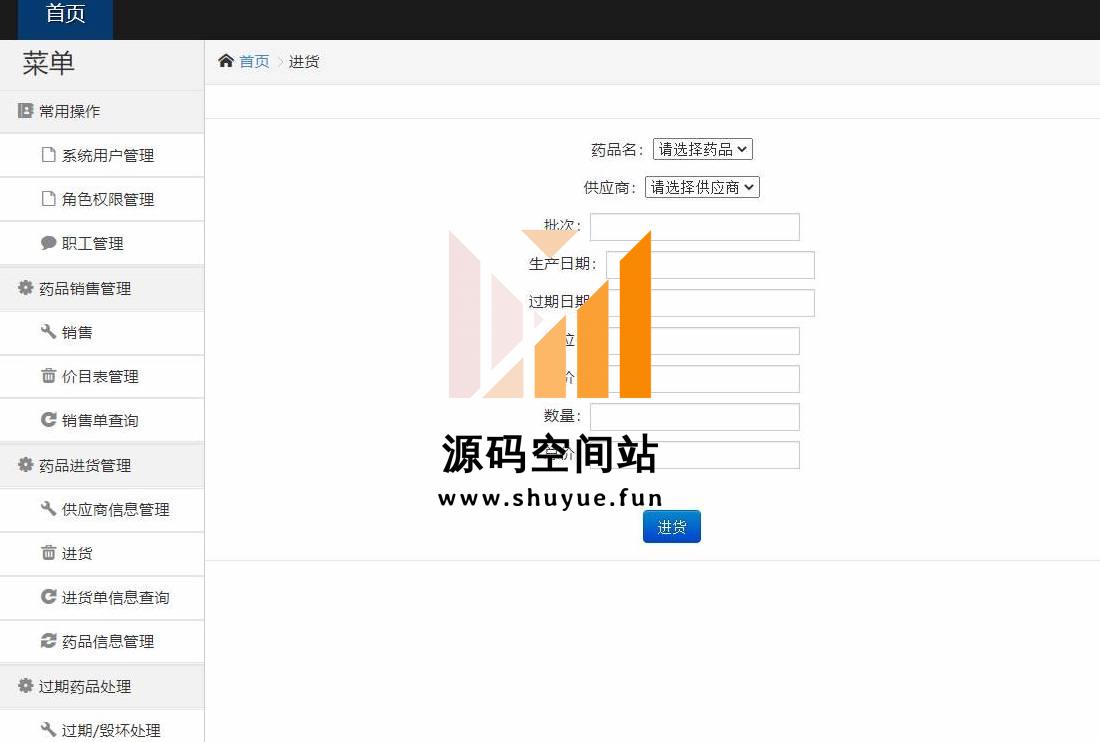The image size is (1100, 742).
Task: Click the wrench icon beside 销售
Action: 48,332
